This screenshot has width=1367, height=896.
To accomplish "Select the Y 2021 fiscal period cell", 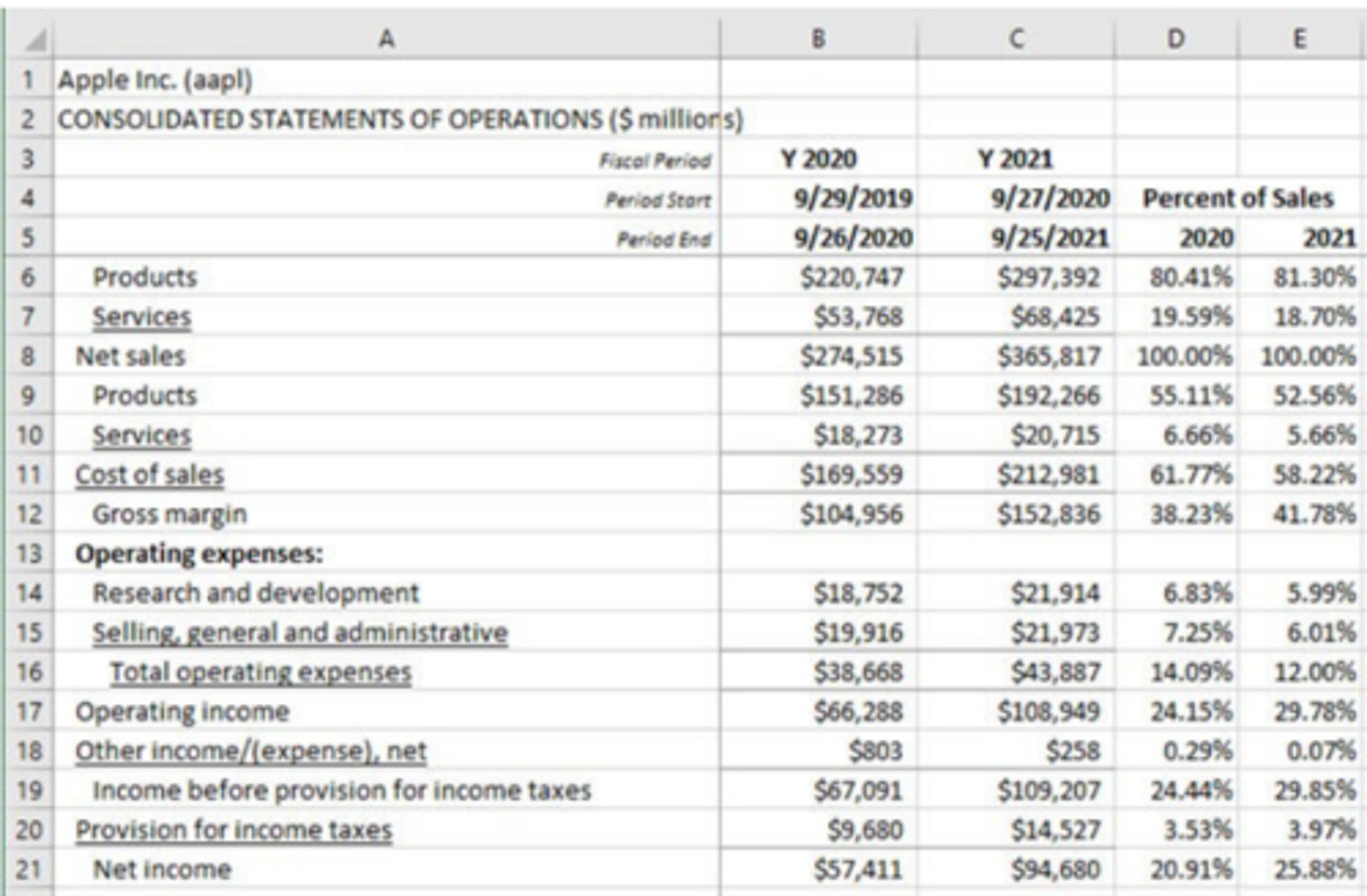I will click(1016, 159).
